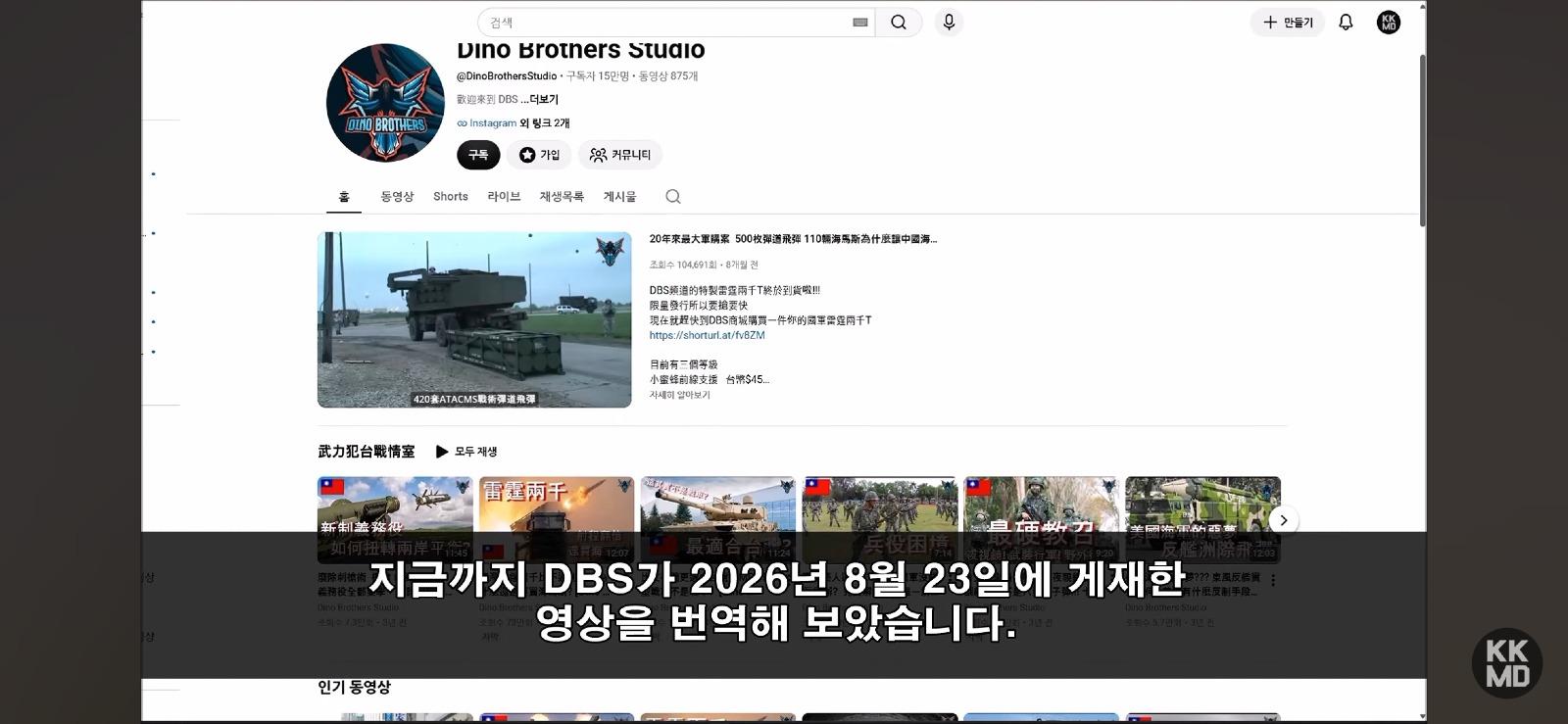Play the featured ATACMS launcher video thumbnail
This screenshot has width=1568, height=724.
(x=474, y=319)
